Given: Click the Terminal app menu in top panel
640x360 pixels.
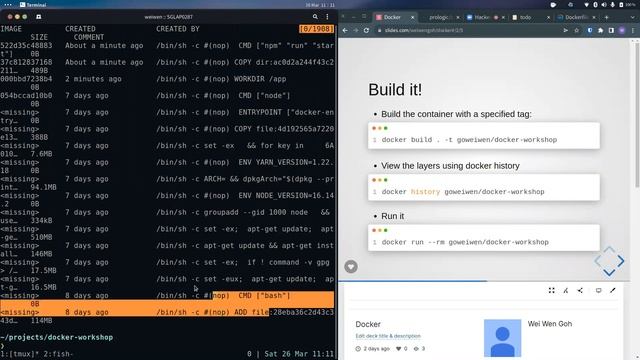Looking at the screenshot, I should pyautogui.click(x=33, y=4).
